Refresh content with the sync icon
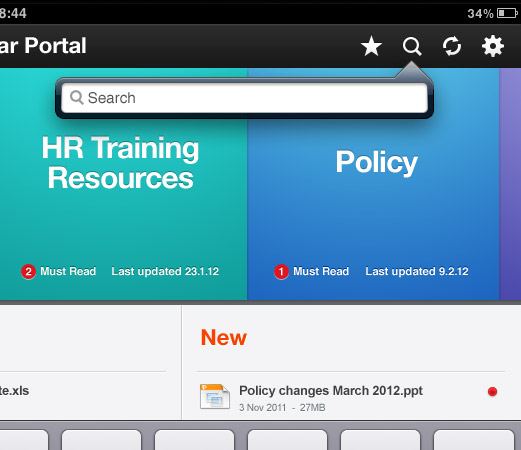This screenshot has width=521, height=450. pos(452,46)
